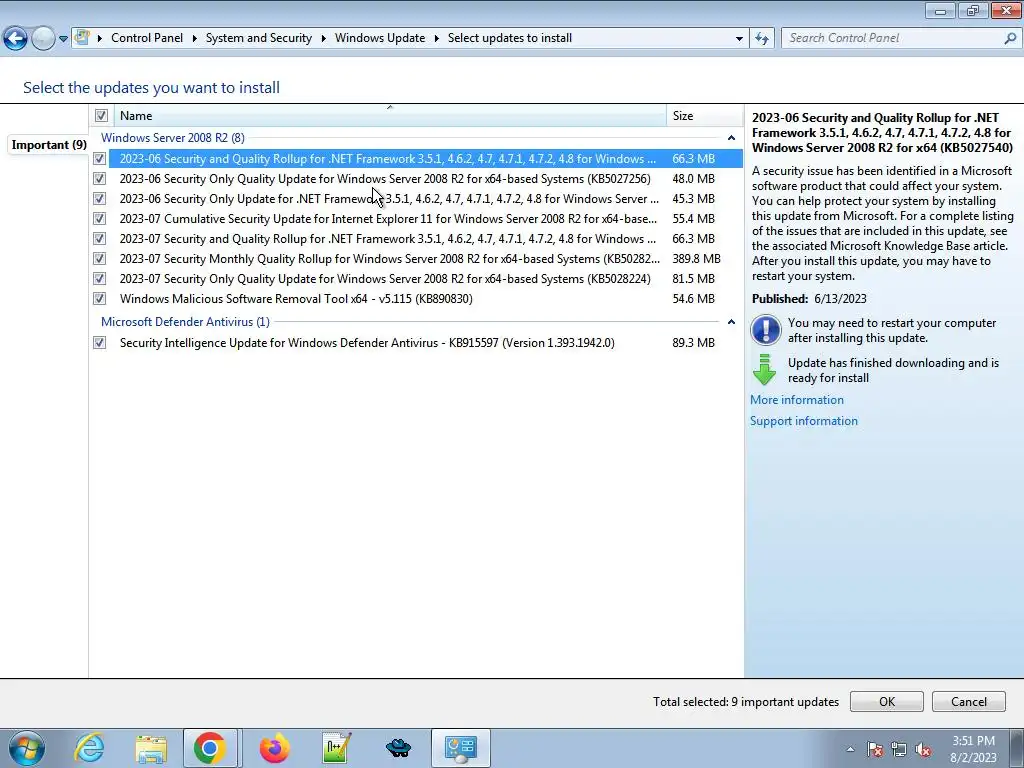Open dropdown arrow after System and Security

(x=323, y=39)
